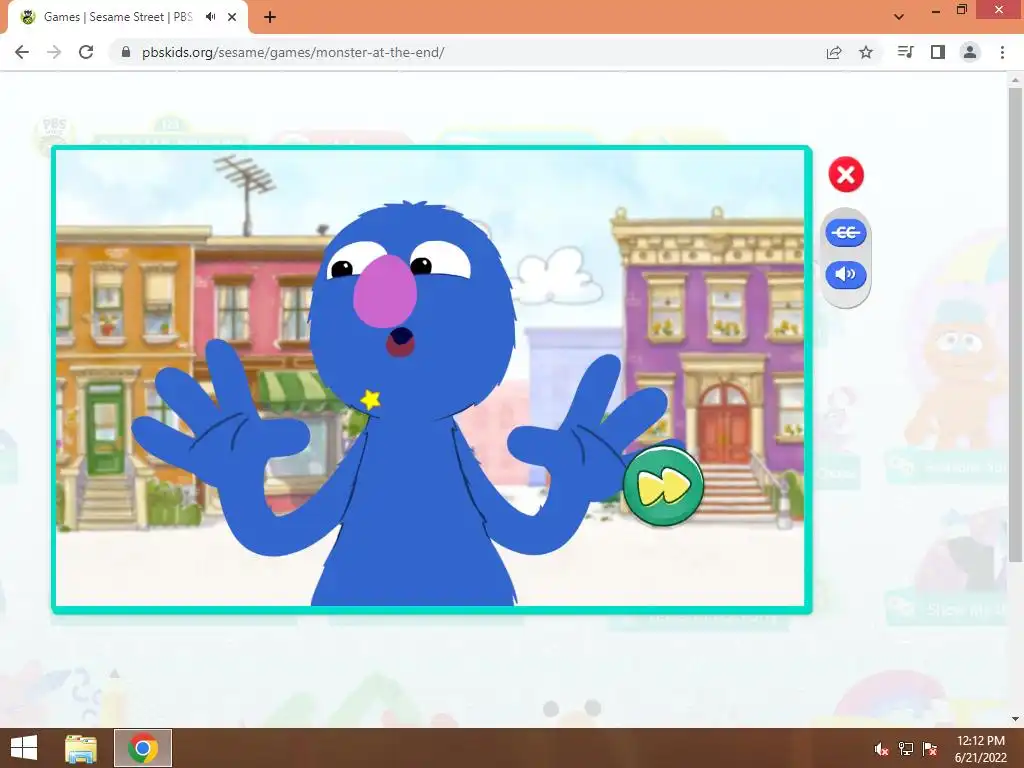This screenshot has height=768, width=1024.
Task: Skip ahead with the green fast-forward button
Action: [663, 486]
